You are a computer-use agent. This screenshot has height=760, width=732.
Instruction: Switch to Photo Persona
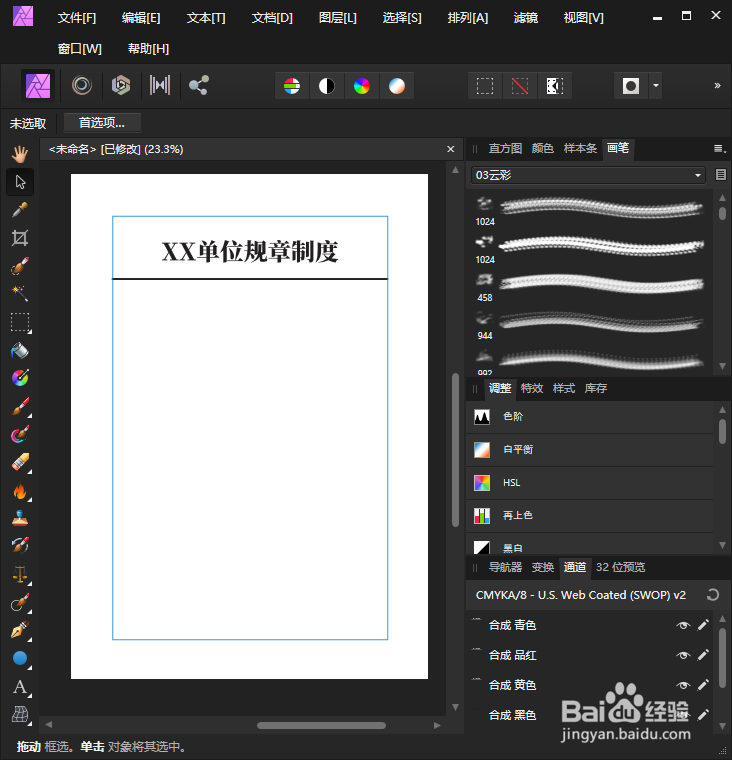coord(38,86)
